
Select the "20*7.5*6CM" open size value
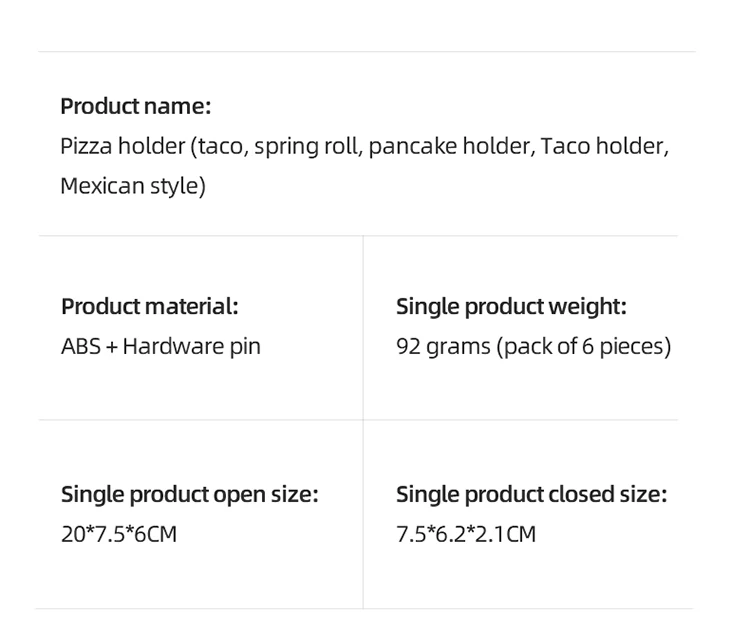point(118,534)
